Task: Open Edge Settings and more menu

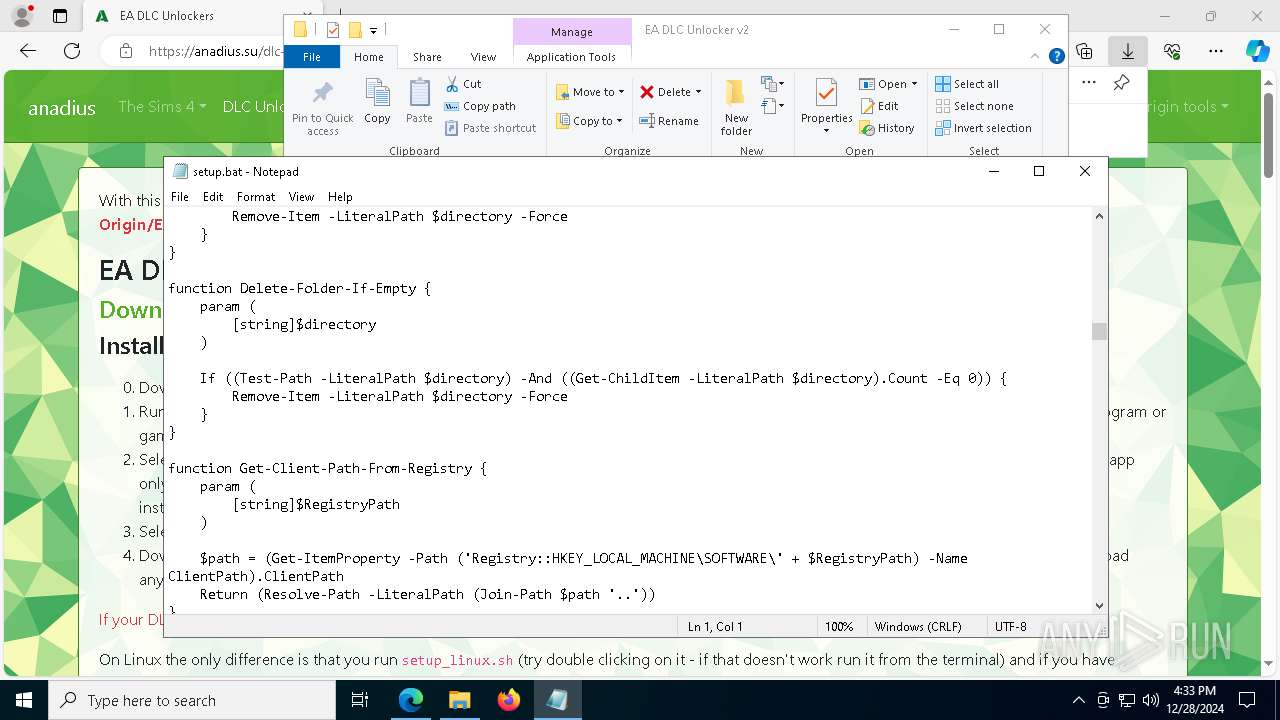Action: (1216, 51)
